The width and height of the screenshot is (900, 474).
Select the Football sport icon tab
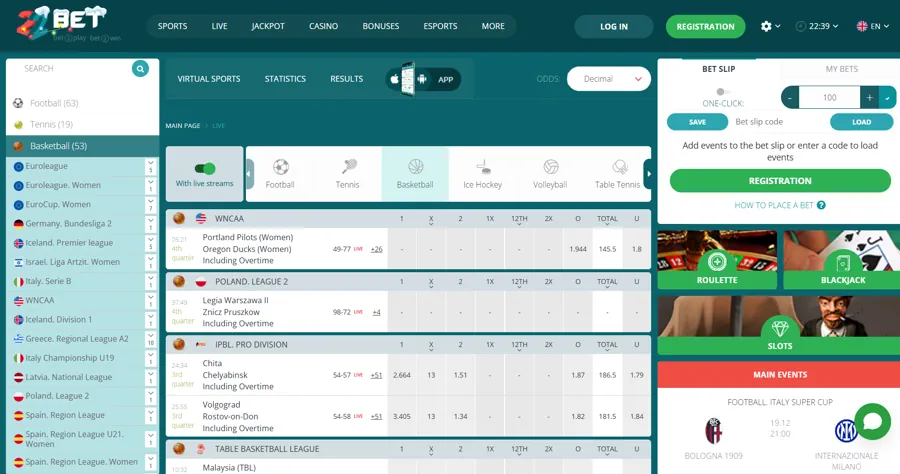click(x=280, y=174)
